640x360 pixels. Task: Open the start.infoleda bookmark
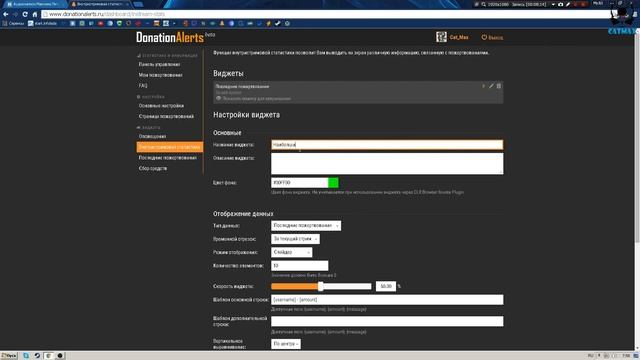point(42,24)
